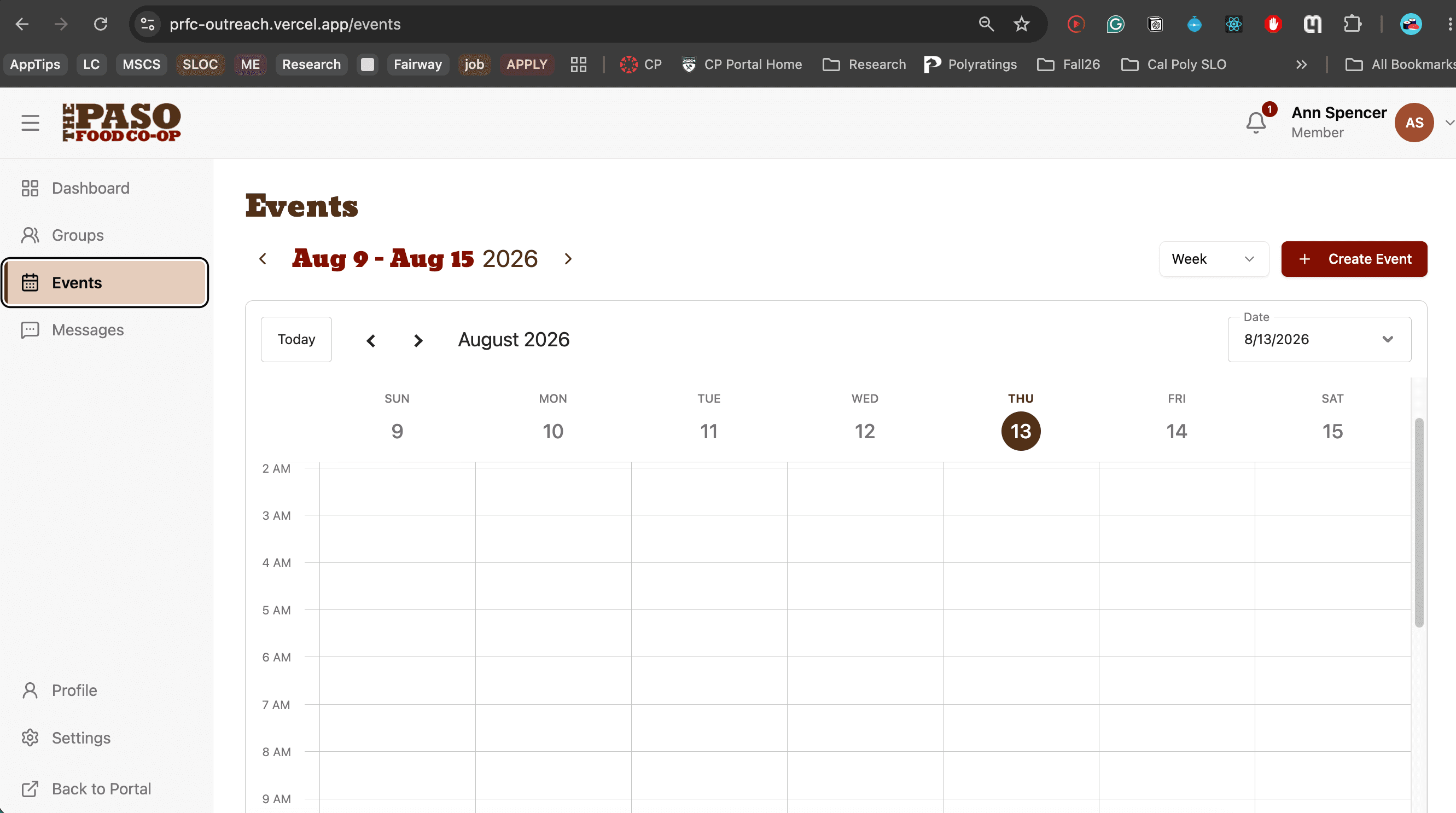This screenshot has width=1456, height=813.
Task: Select Events in sidebar
Action: [105, 283]
